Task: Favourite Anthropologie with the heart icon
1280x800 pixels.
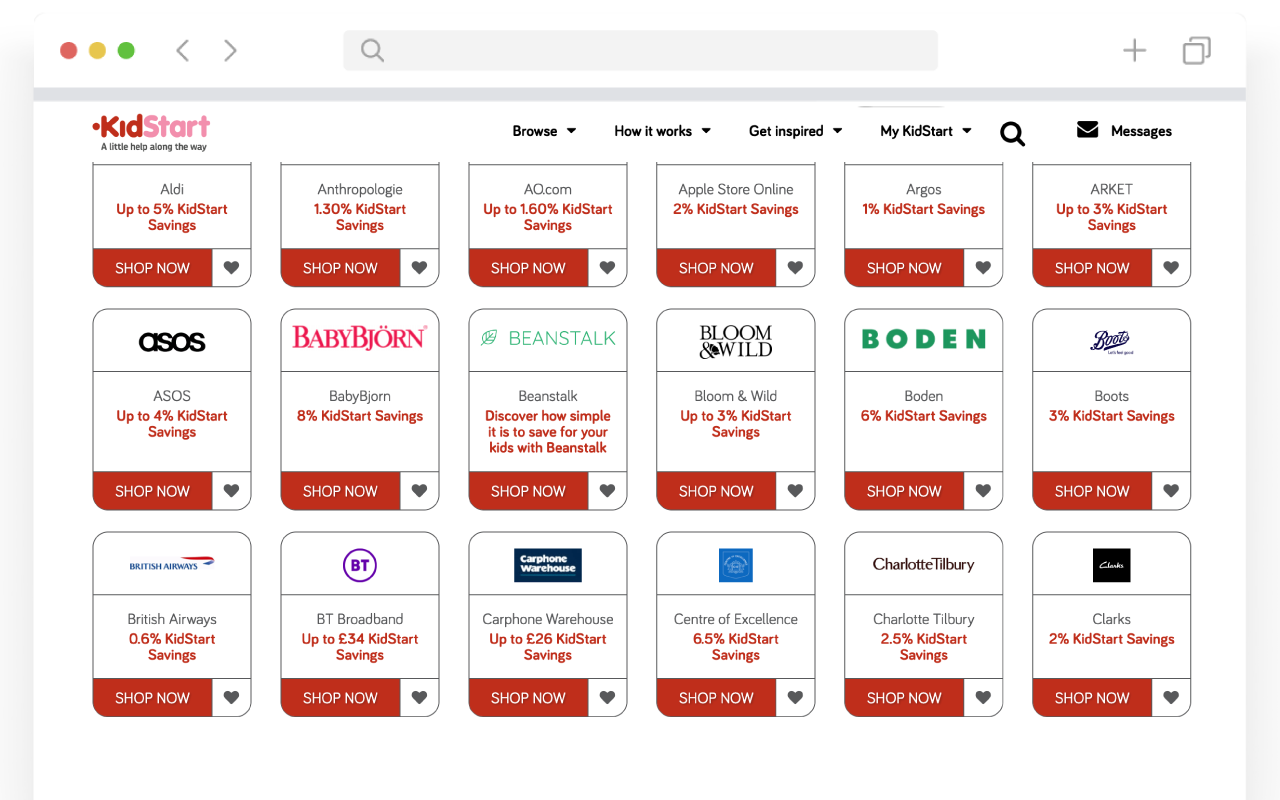Action: point(419,268)
